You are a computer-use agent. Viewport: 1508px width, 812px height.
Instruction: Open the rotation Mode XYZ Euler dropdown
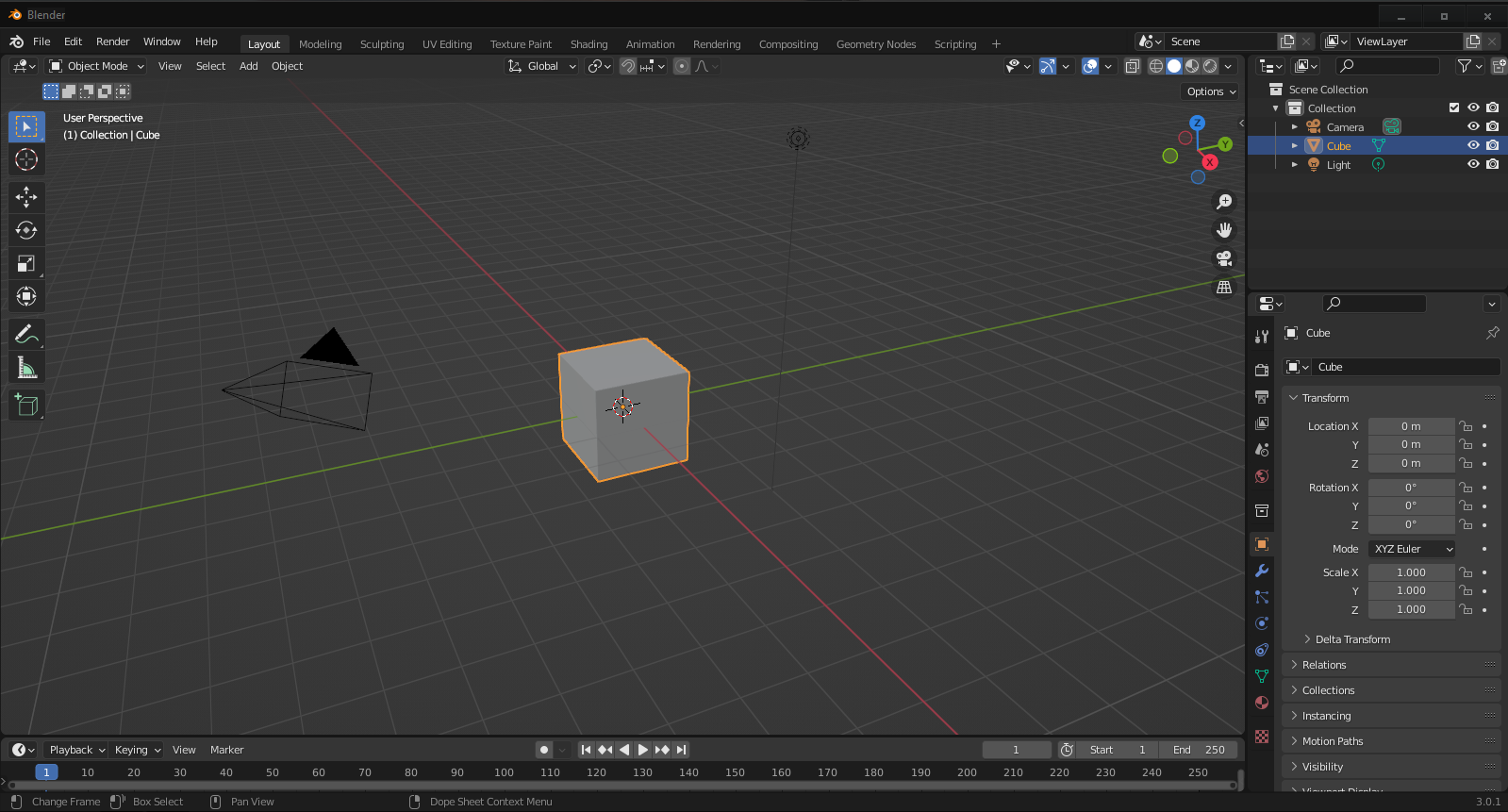coord(1412,549)
